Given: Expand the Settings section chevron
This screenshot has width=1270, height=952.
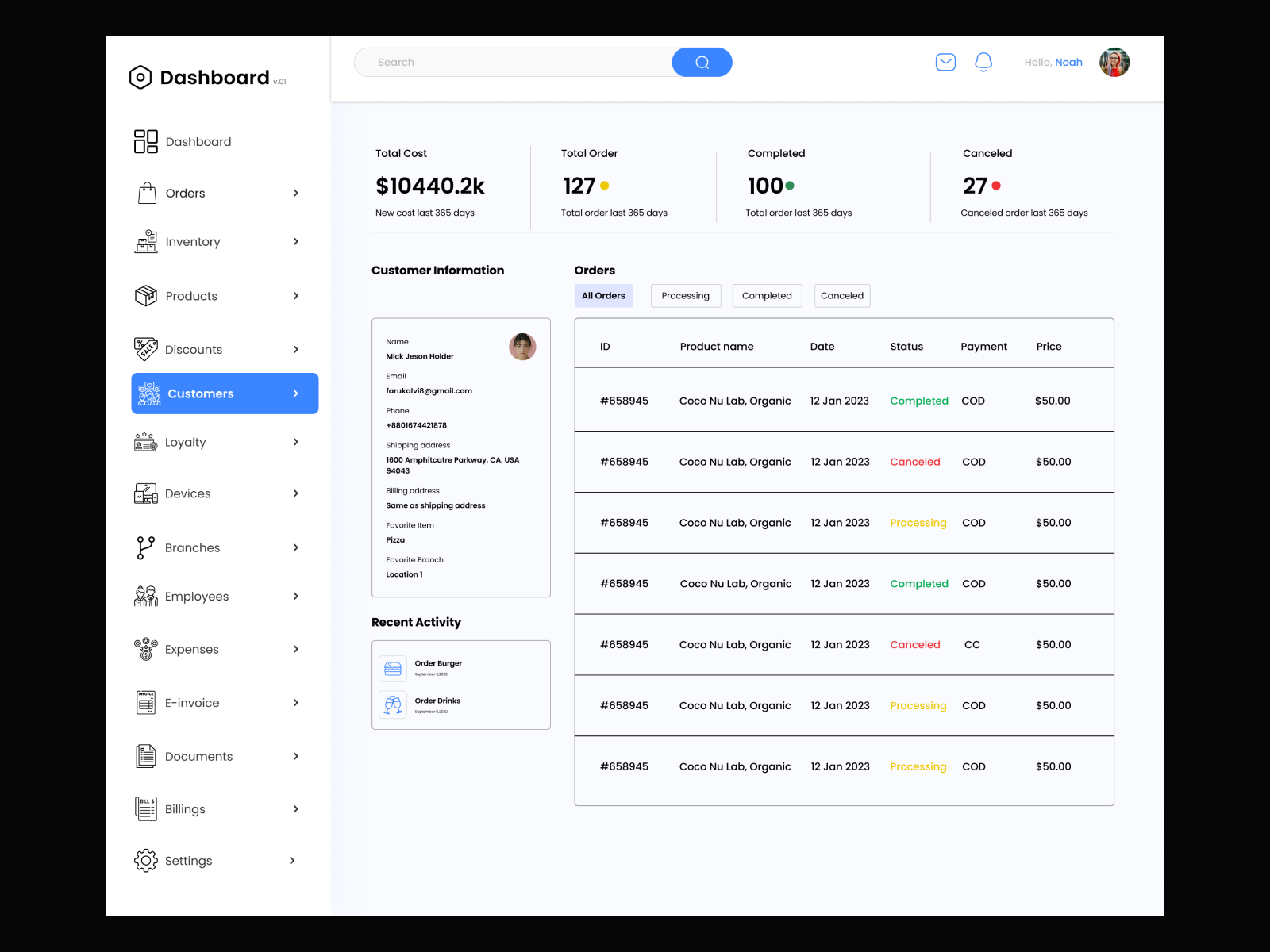Looking at the screenshot, I should coord(291,860).
